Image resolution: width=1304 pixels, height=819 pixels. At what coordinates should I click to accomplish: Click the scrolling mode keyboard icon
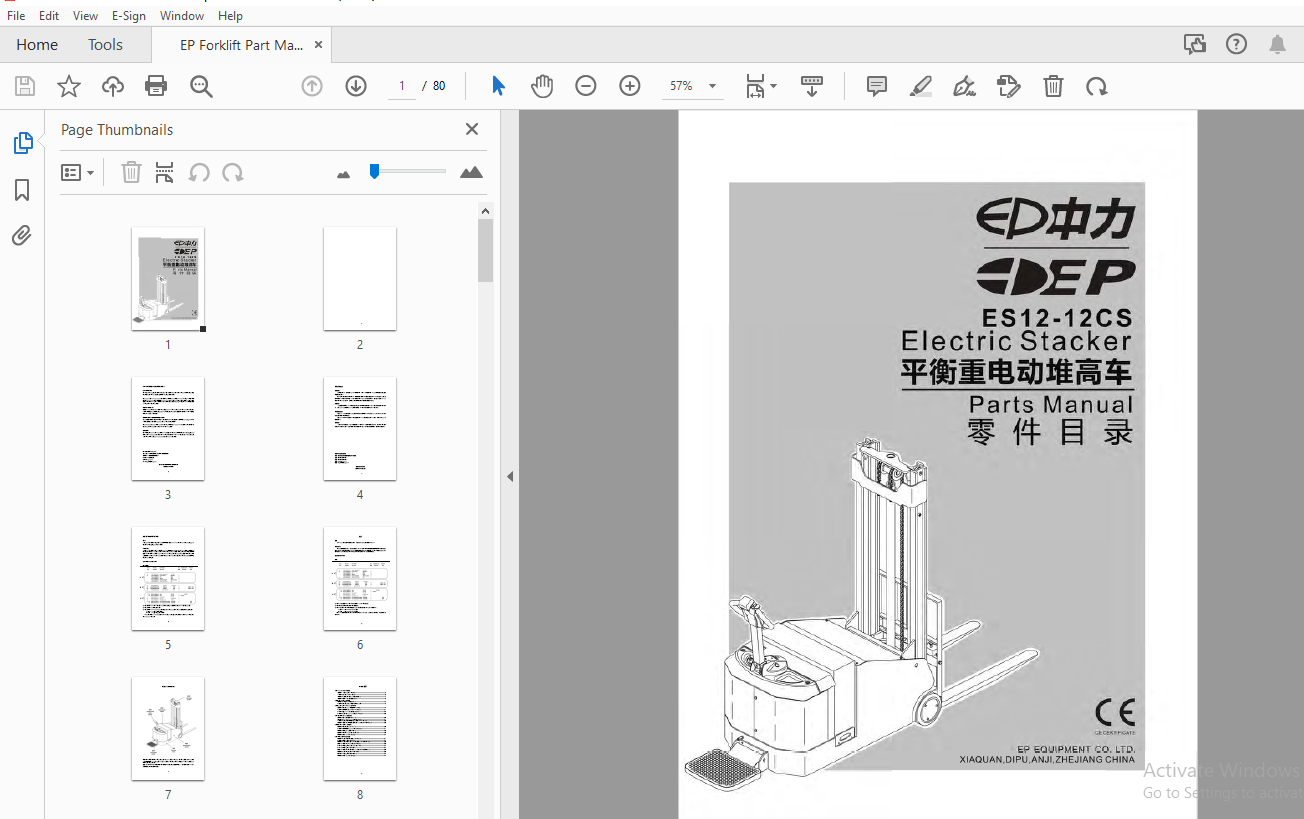pos(812,86)
